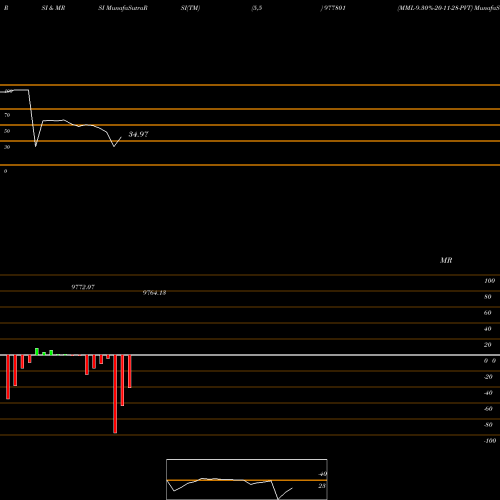Click the -100 label on MR axis
The height and width of the screenshot is (500, 500).
(490, 441)
